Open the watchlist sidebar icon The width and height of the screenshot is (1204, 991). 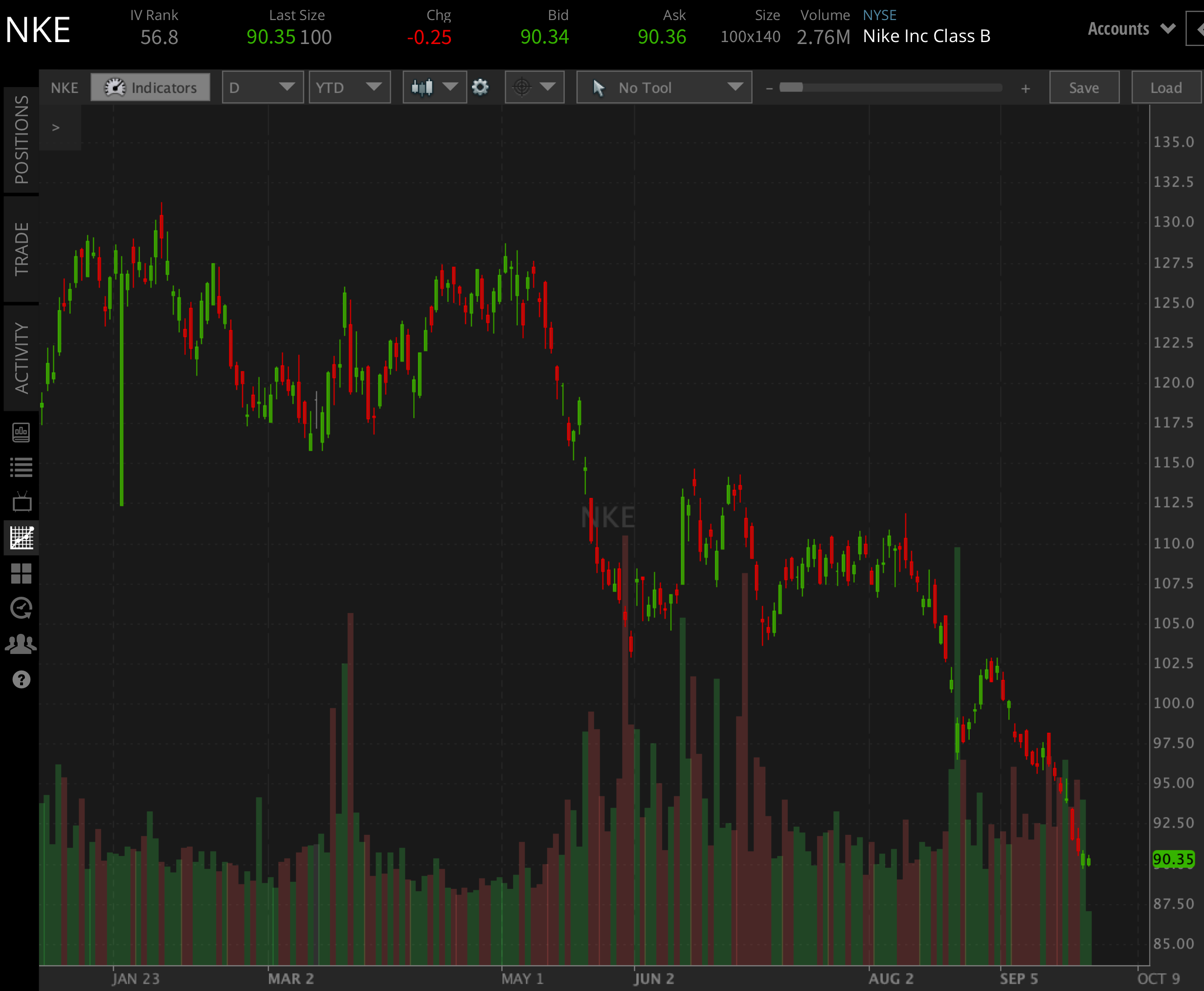(22, 467)
